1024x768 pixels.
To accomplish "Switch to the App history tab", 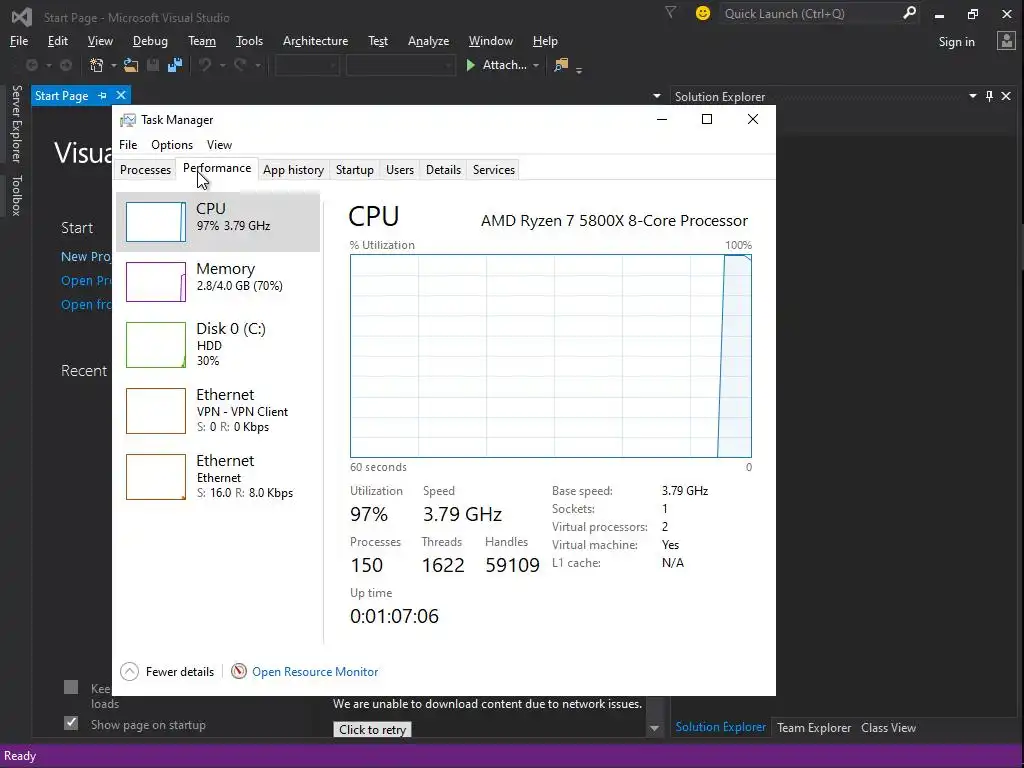I will pos(293,170).
